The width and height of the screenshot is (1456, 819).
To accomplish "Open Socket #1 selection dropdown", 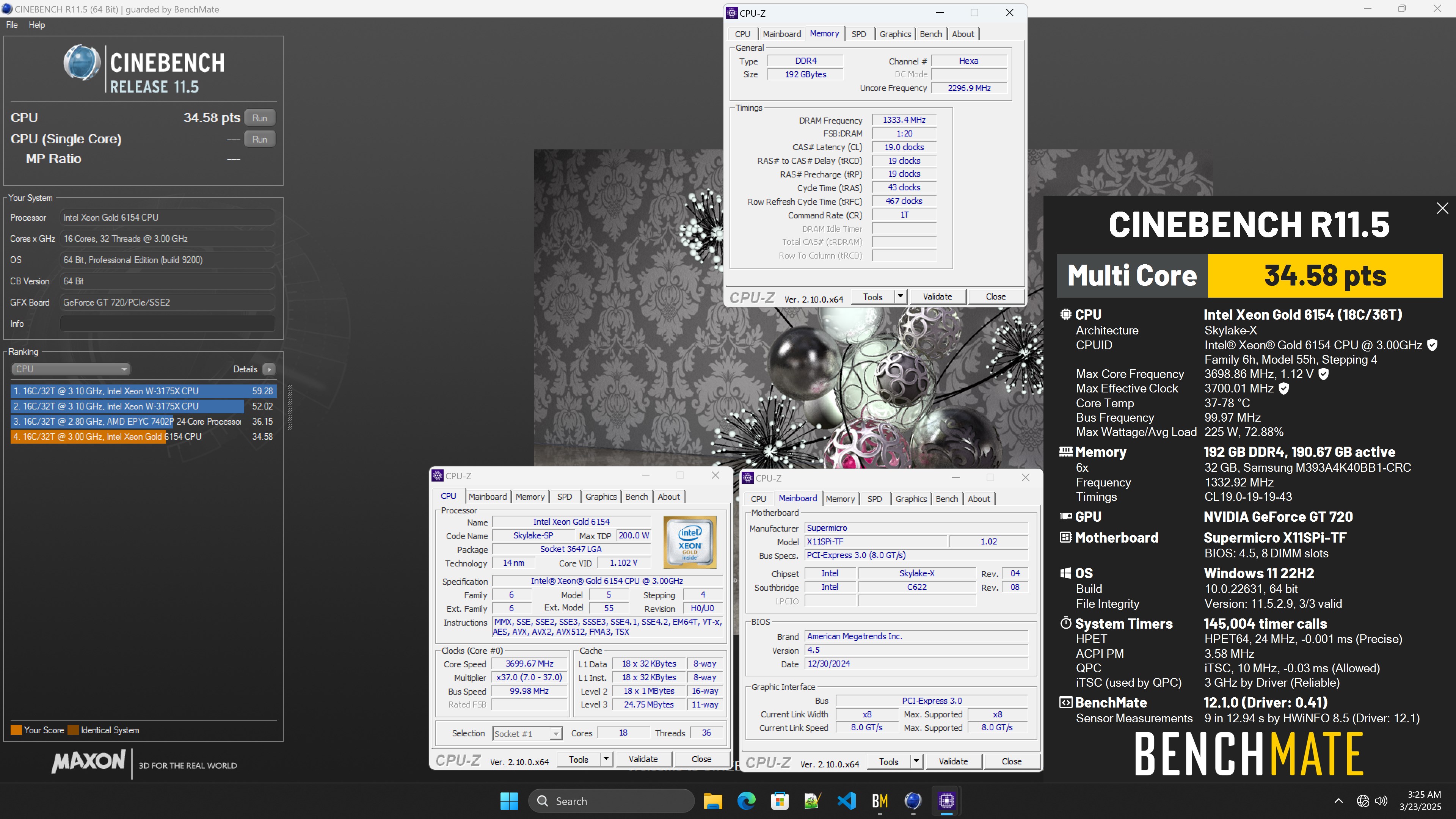I will pyautogui.click(x=527, y=734).
